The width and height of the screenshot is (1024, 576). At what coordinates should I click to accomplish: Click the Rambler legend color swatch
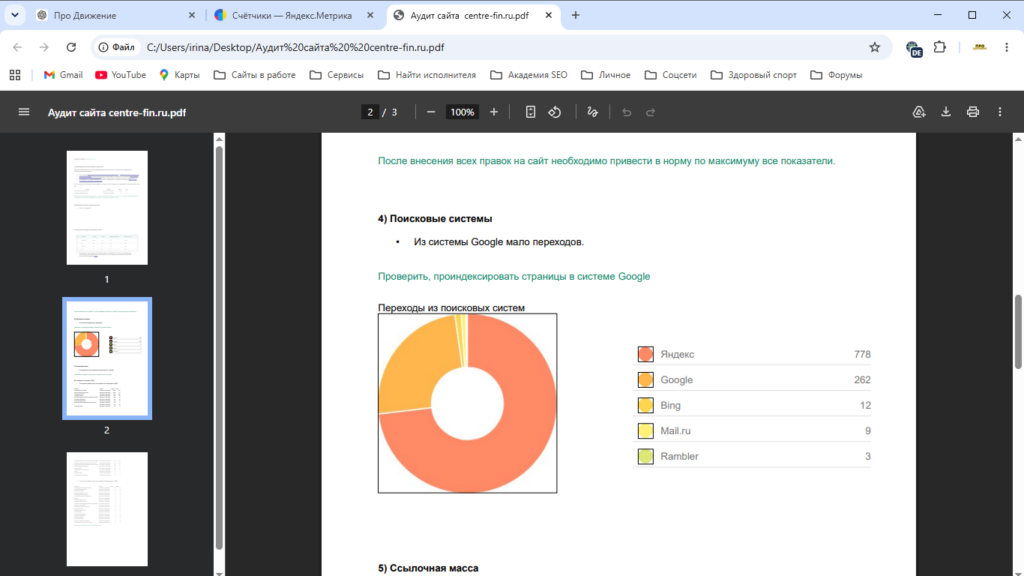[645, 456]
